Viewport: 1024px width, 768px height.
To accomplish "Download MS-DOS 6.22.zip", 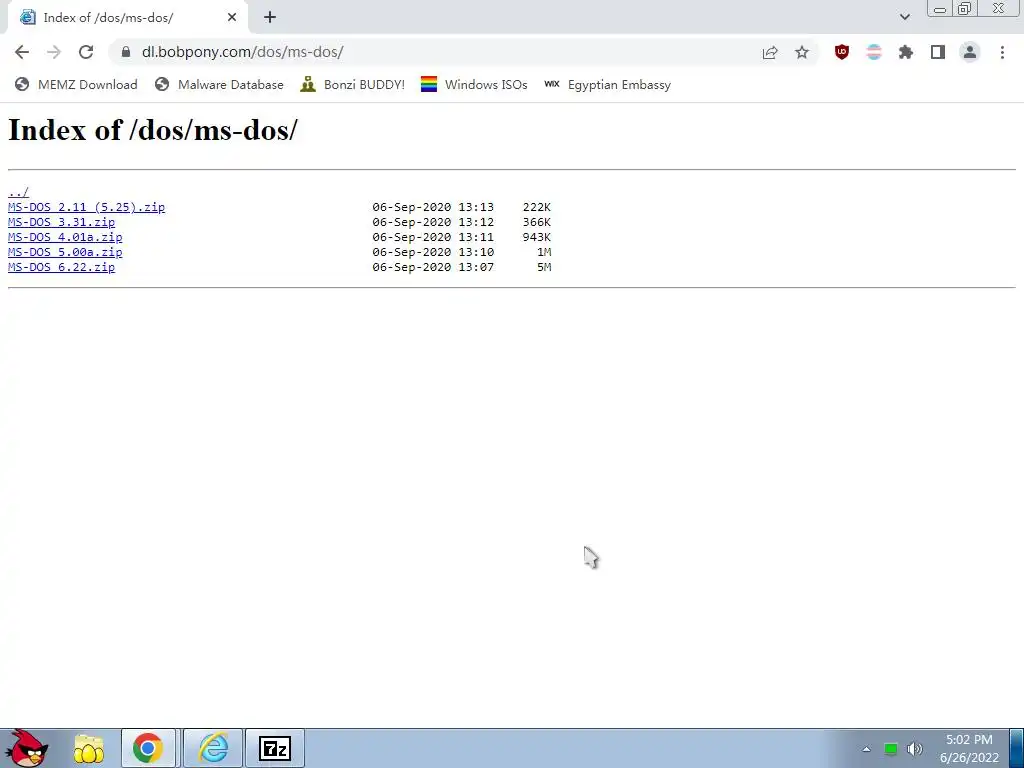I will click(61, 267).
